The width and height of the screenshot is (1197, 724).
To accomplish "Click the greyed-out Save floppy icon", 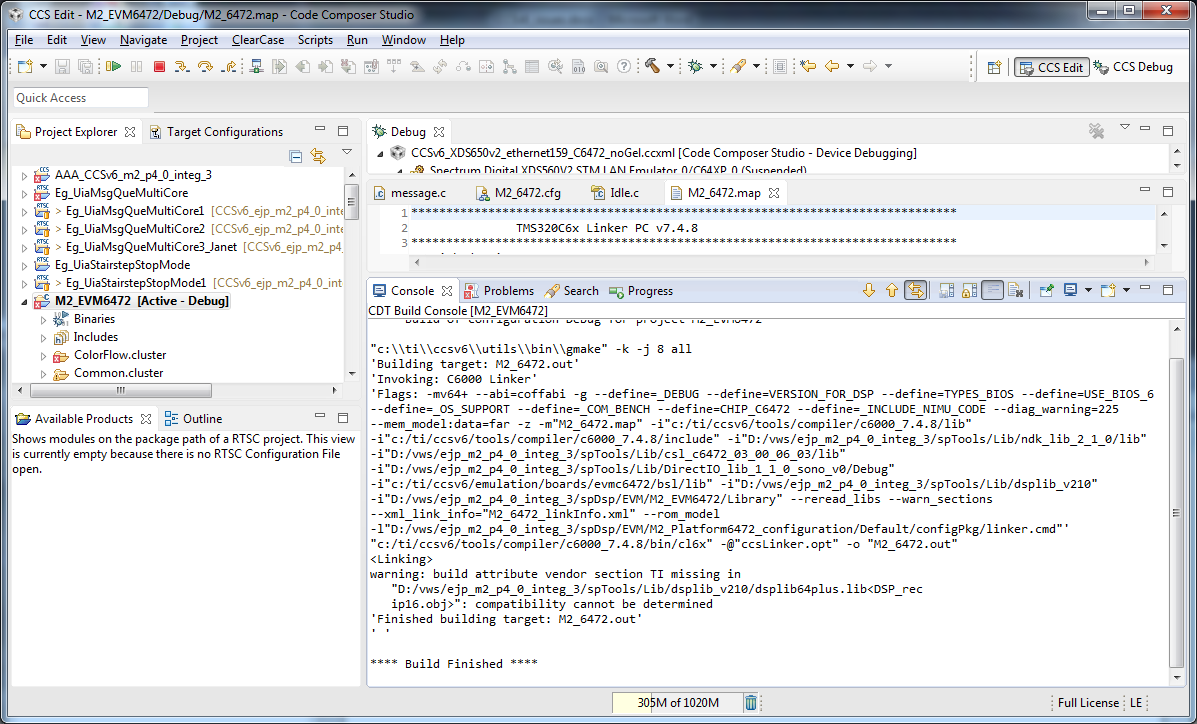I will [x=63, y=66].
